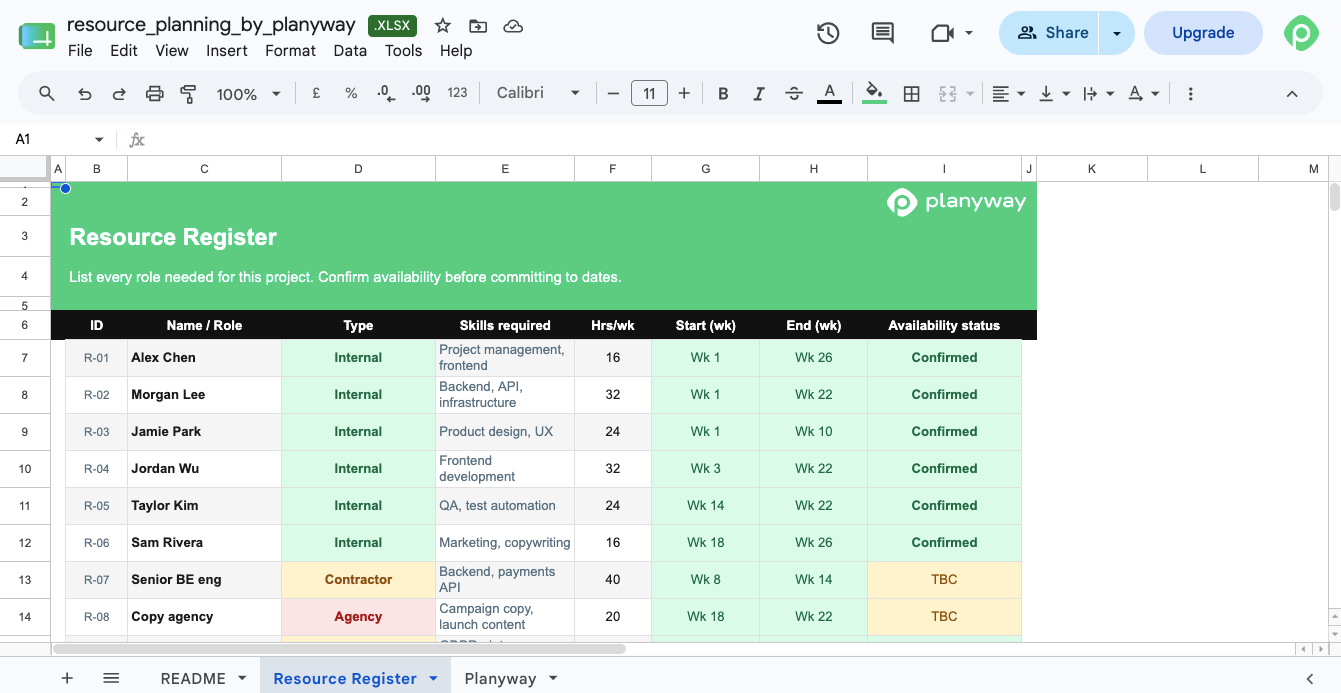Open the Tools menu
Screen dimensions: 1341x693
403,51
